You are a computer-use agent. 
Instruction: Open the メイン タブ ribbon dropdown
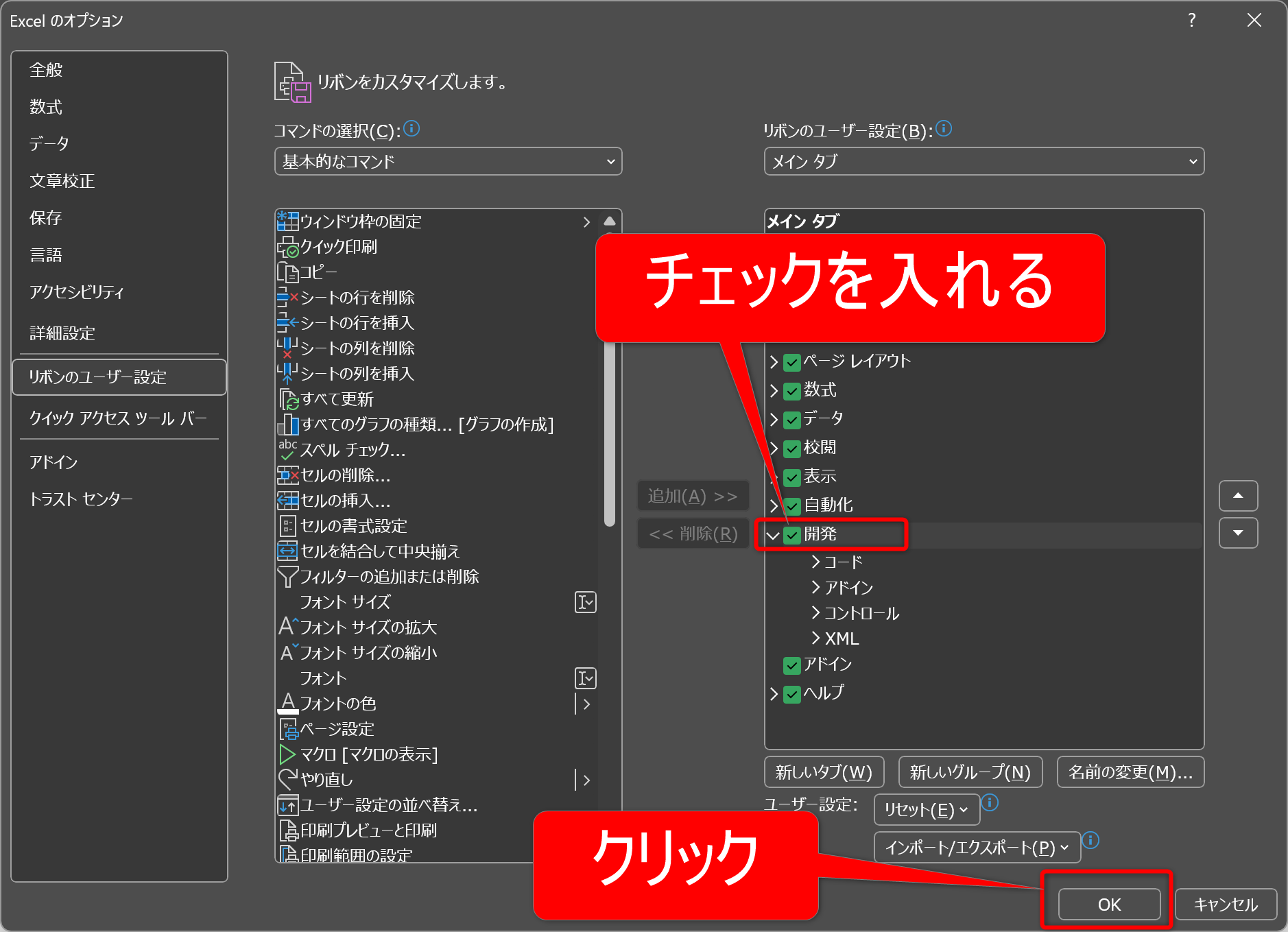pyautogui.click(x=983, y=162)
